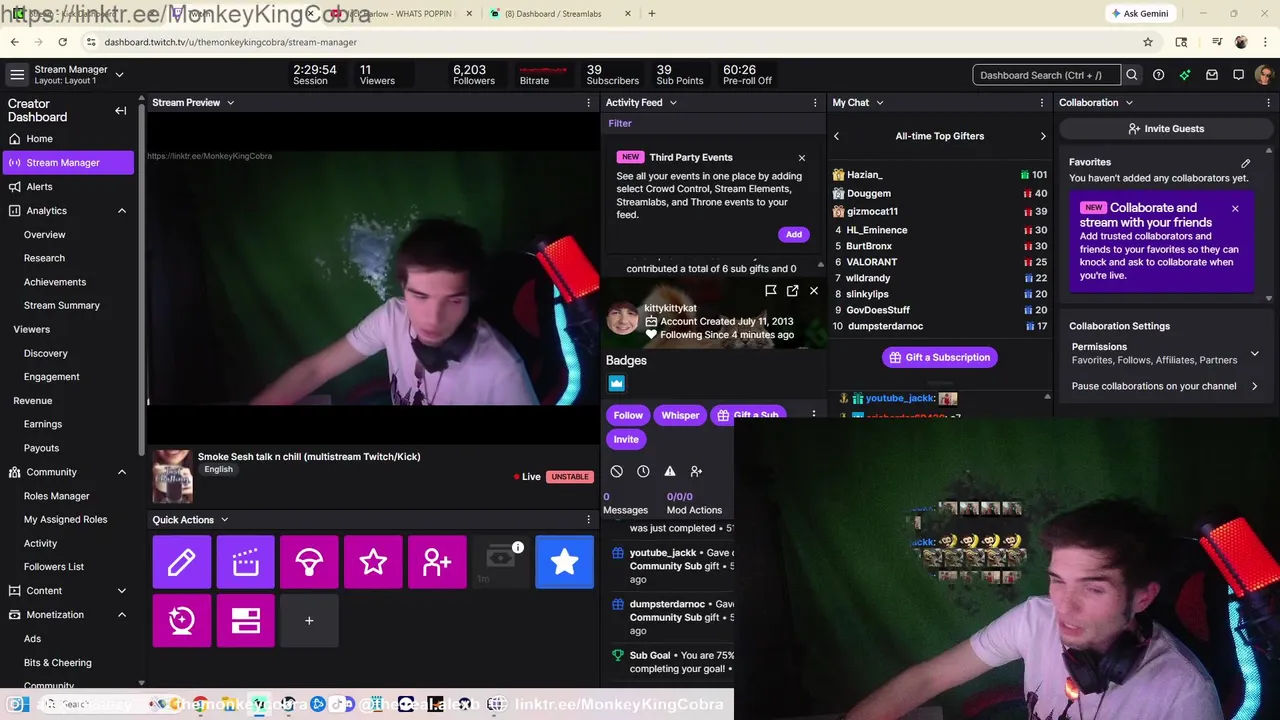The image size is (1280, 720).
Task: Expand the Collaboration dropdown chevron
Action: [1129, 102]
